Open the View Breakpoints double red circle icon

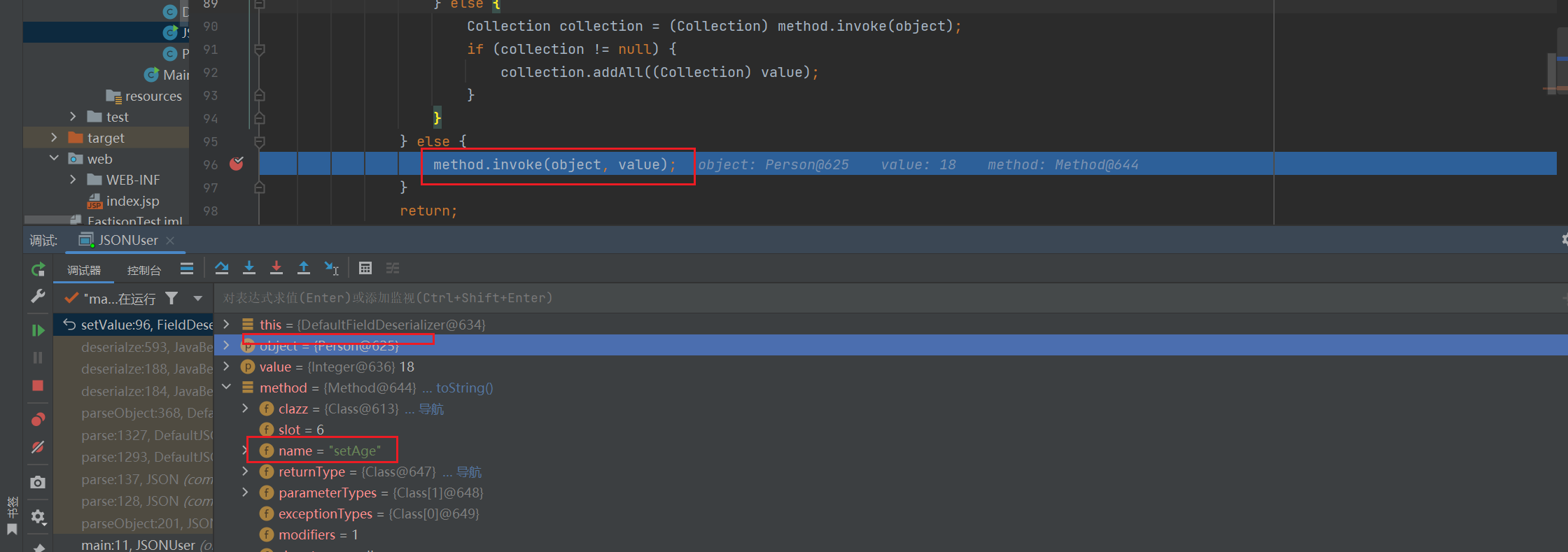click(x=38, y=419)
